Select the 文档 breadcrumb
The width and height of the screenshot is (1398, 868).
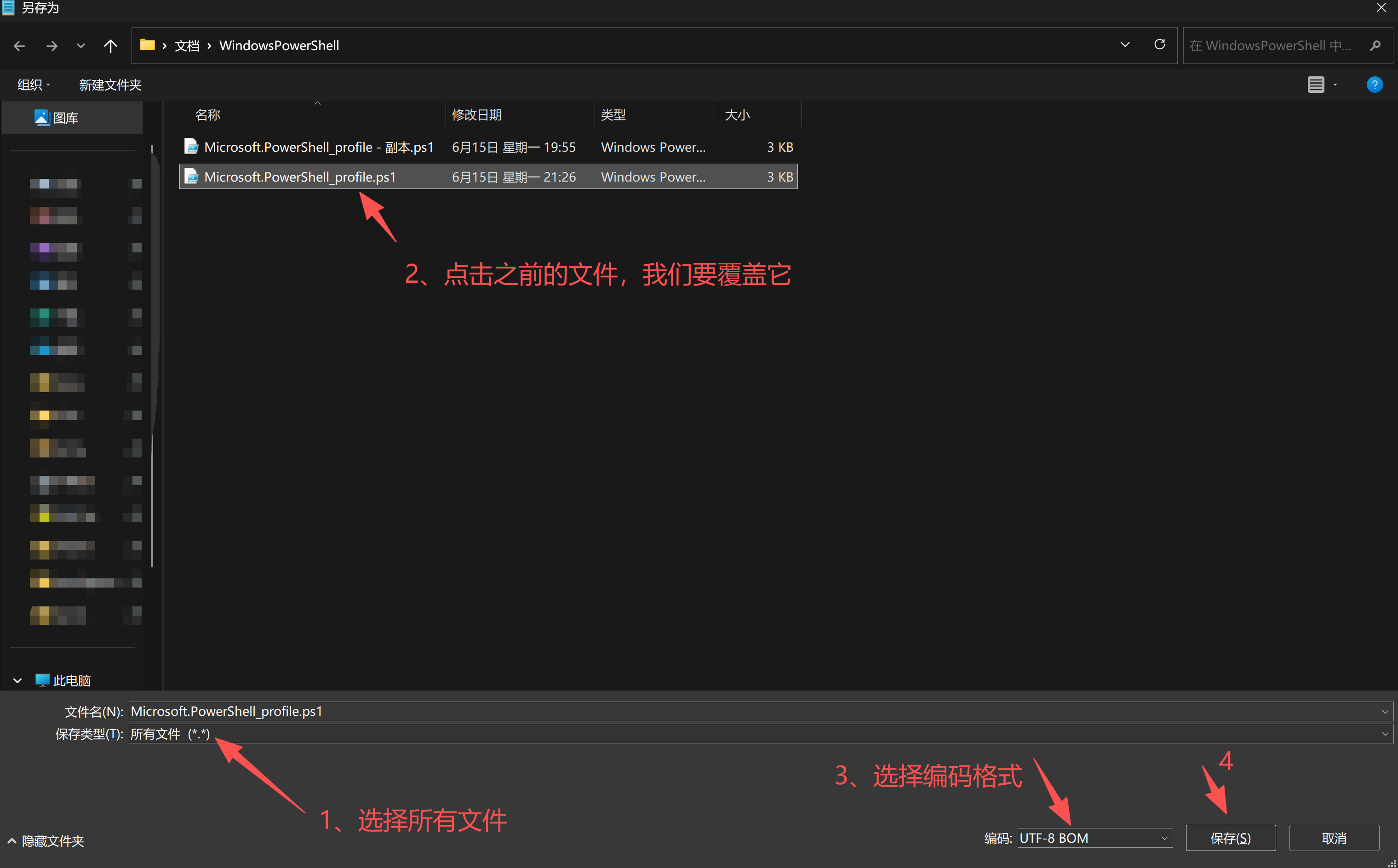point(187,46)
